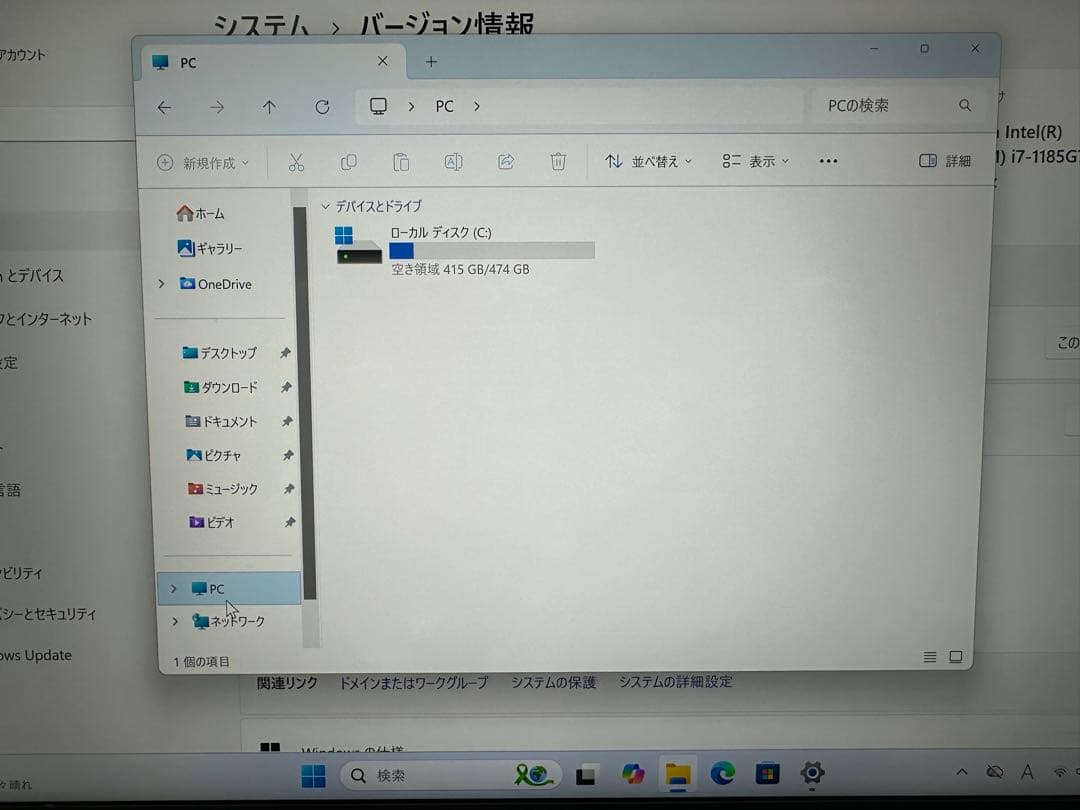Refresh the current folder view
The height and width of the screenshot is (810, 1080).
322,107
